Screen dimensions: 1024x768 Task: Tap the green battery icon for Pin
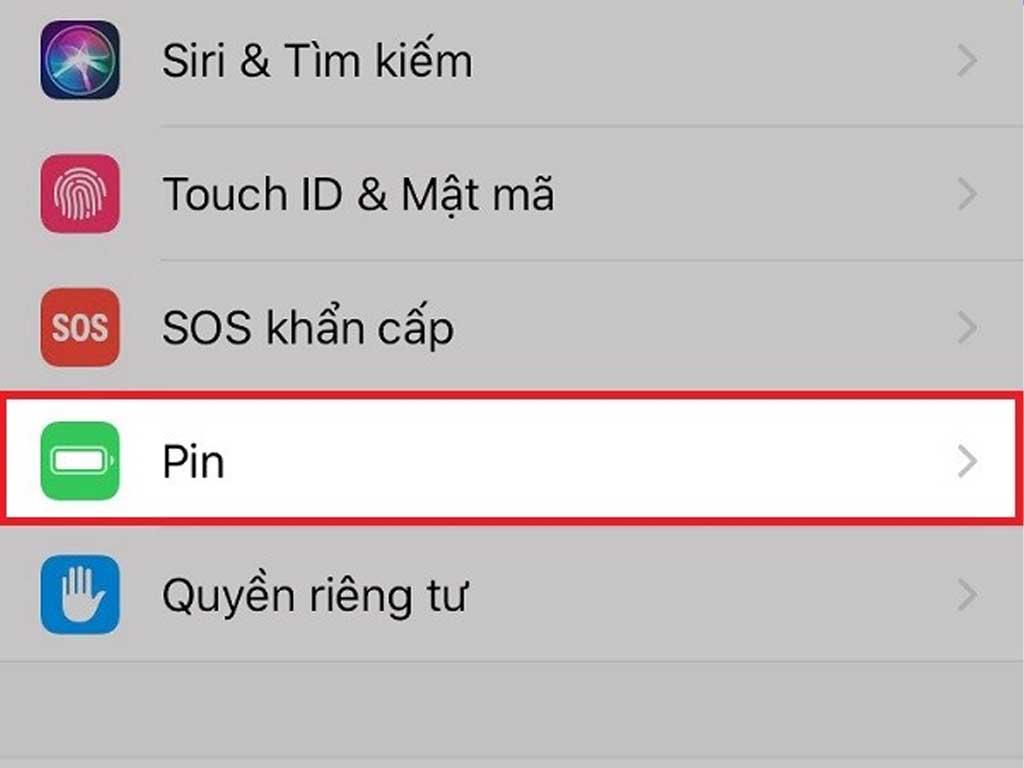(80, 461)
